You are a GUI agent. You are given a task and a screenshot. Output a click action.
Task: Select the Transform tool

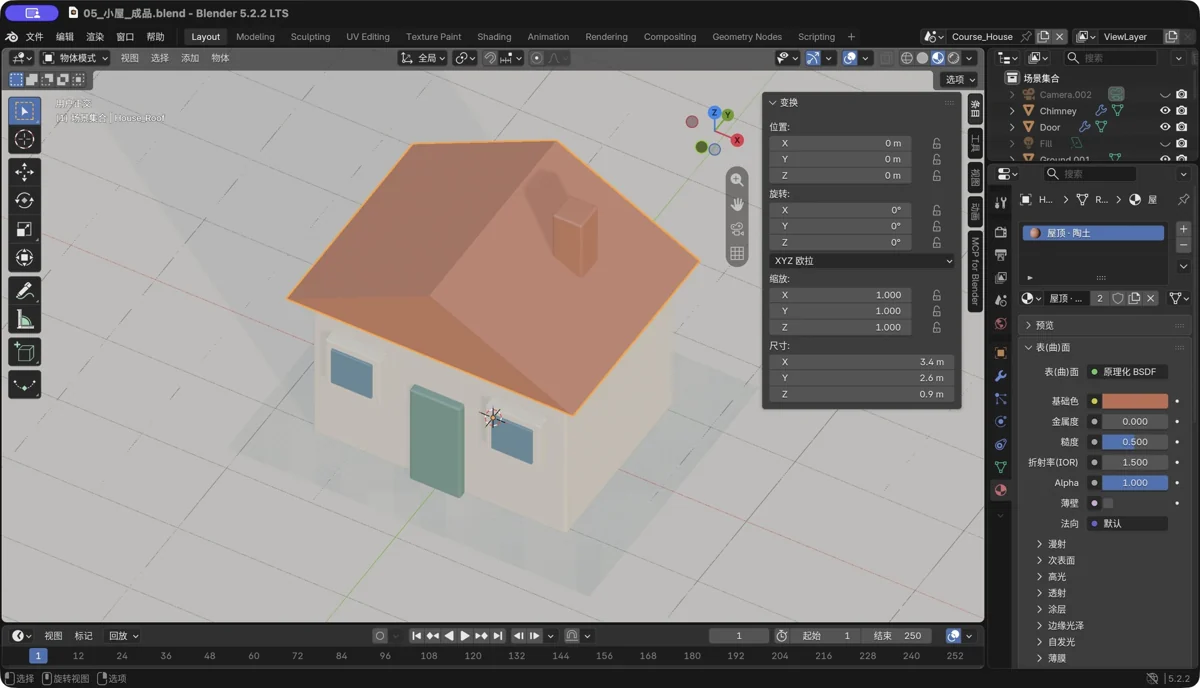coord(25,258)
